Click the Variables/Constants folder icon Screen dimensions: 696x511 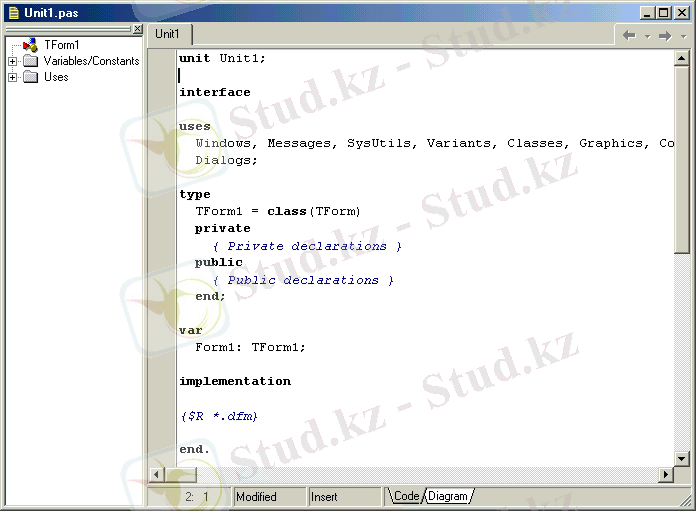(x=30, y=61)
